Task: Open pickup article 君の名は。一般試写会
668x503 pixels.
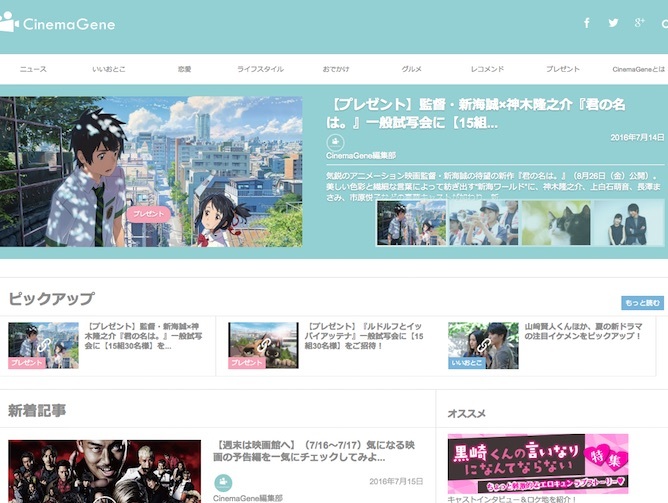Action: click(x=143, y=336)
